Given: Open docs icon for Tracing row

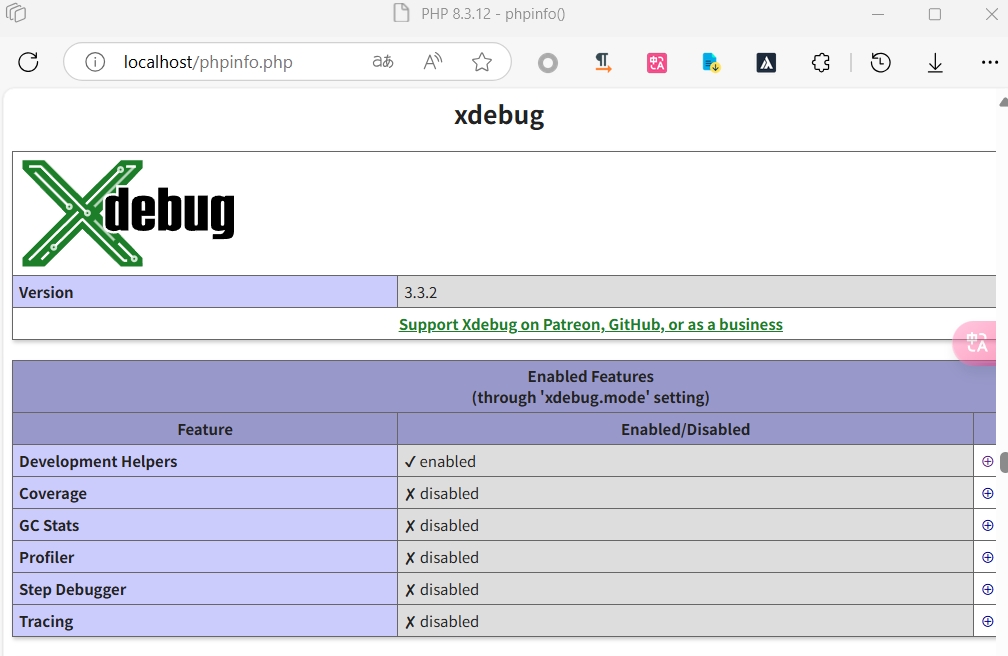Looking at the screenshot, I should [987, 621].
